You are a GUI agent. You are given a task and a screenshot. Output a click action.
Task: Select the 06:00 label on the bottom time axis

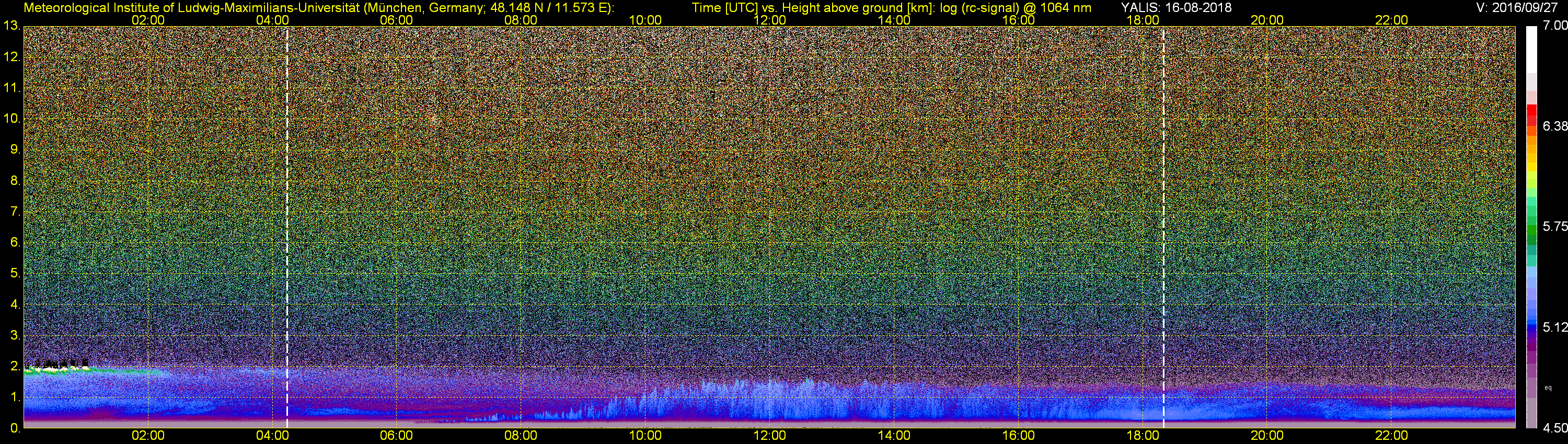tap(396, 436)
